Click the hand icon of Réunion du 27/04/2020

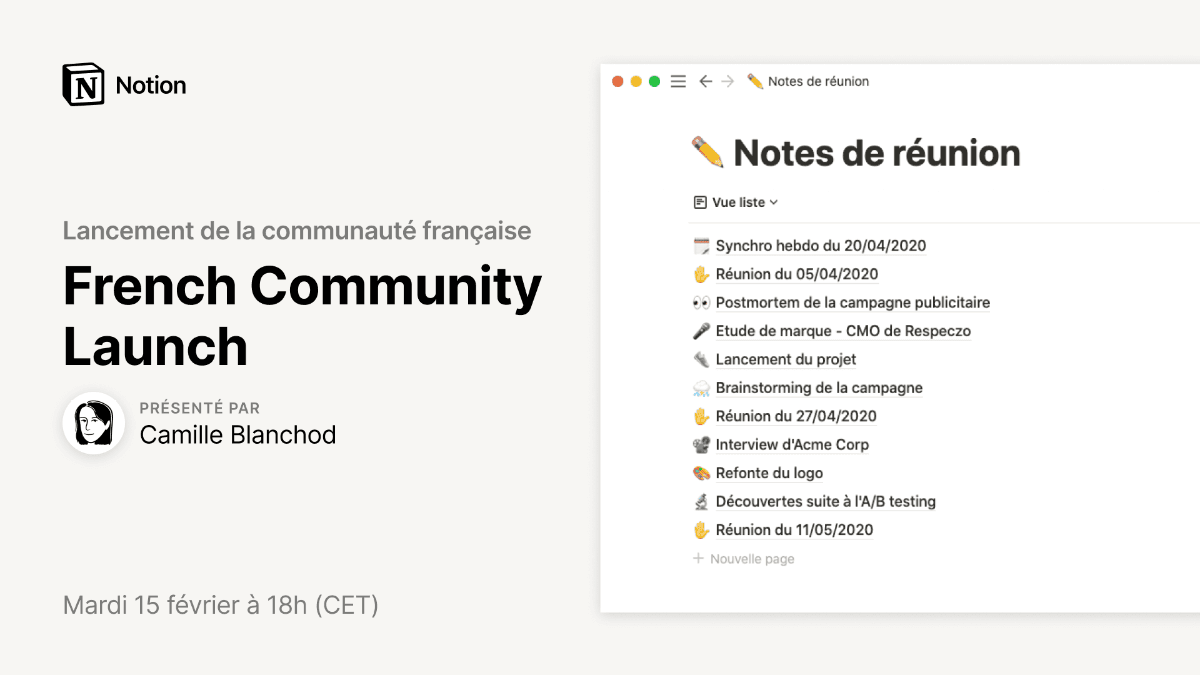point(701,416)
